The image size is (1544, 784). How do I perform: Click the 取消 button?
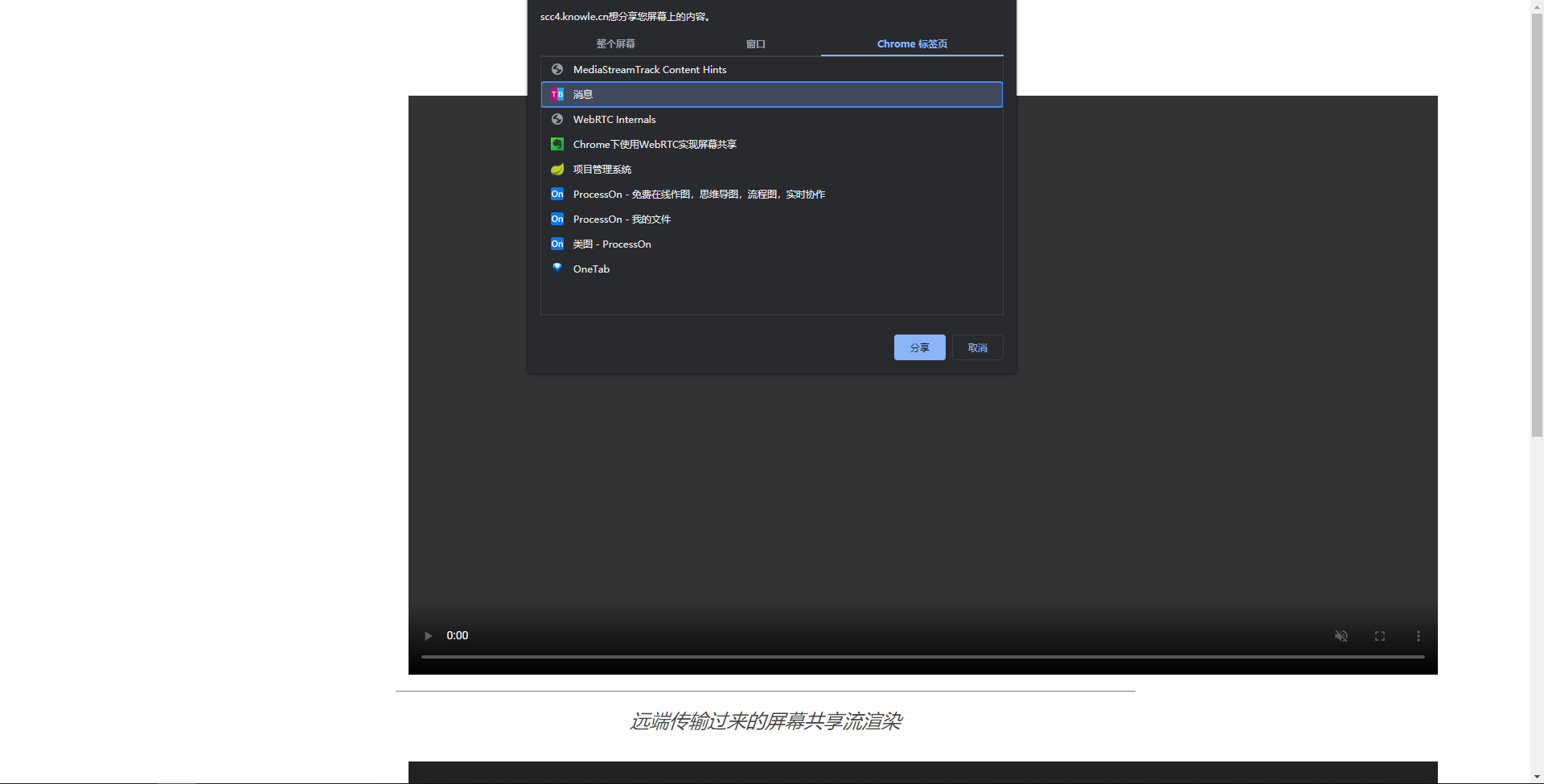977,347
